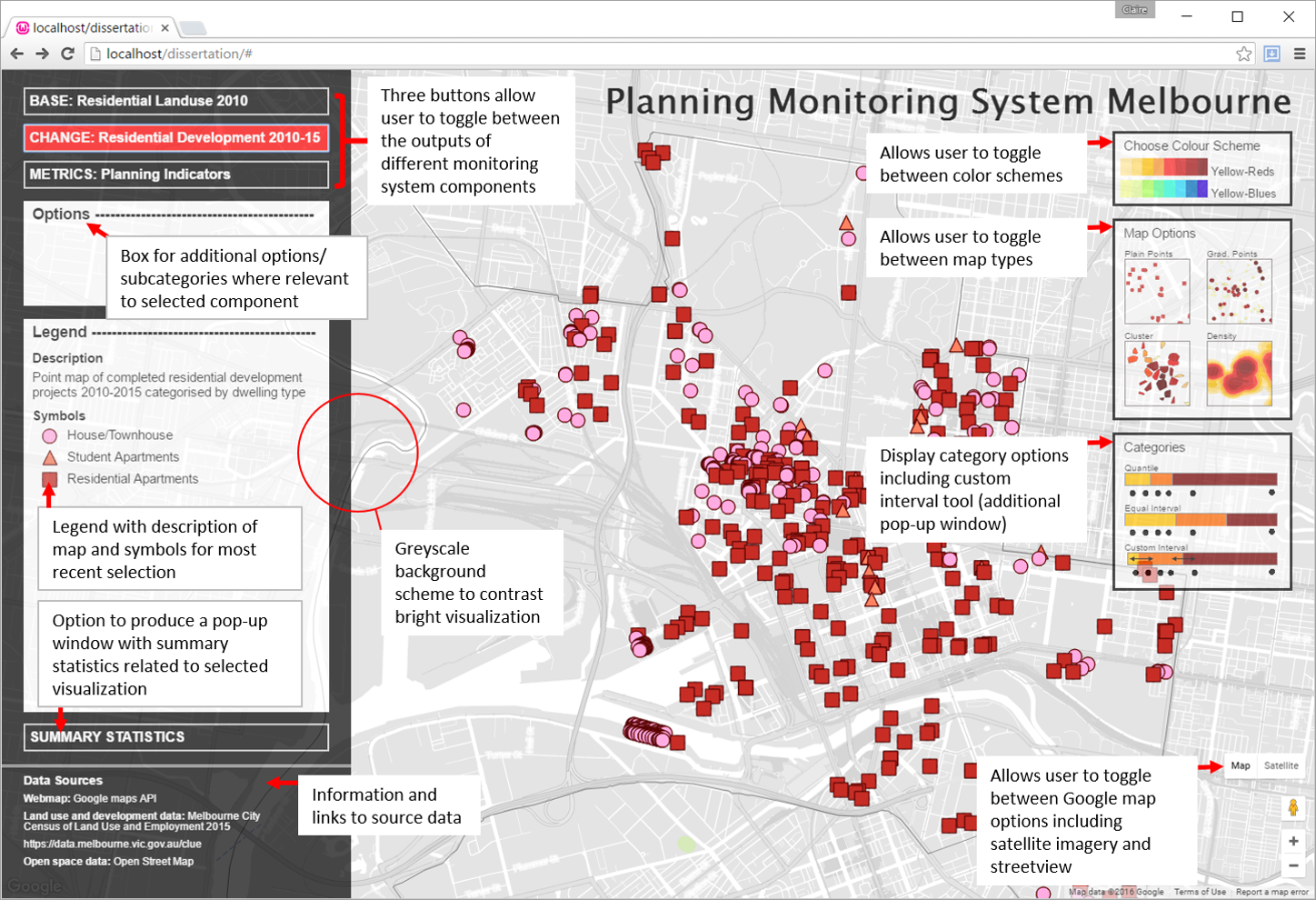Open the Chrome hamburger menu
This screenshot has height=900, width=1316.
tap(1300, 54)
